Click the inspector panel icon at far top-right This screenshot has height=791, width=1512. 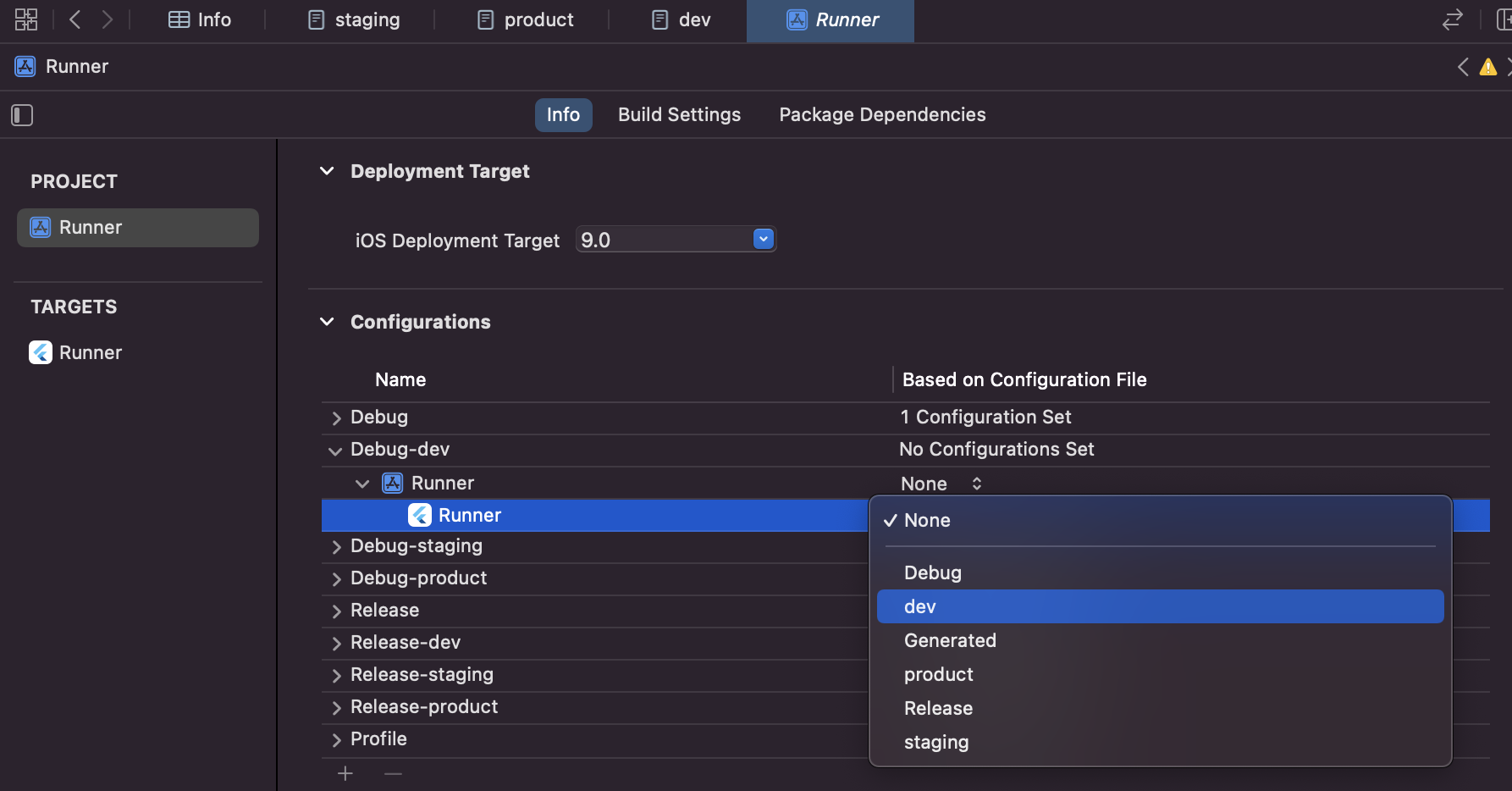click(x=1504, y=19)
